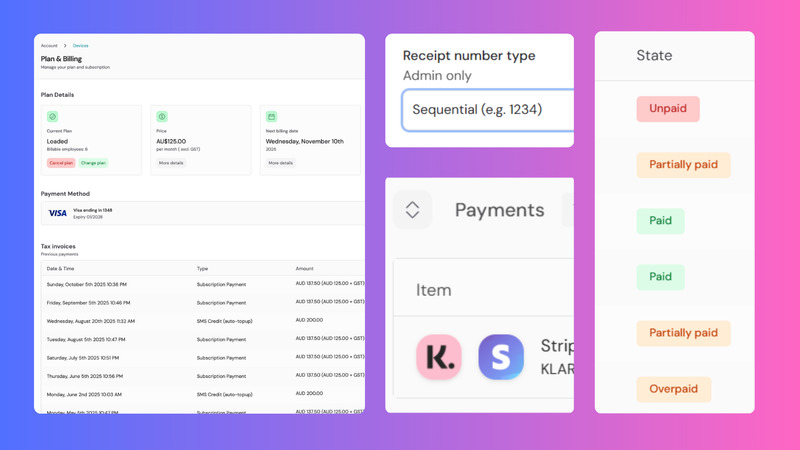Click the Partially paid badge below Unpaid
Screen dimensions: 800x450
(x=683, y=165)
